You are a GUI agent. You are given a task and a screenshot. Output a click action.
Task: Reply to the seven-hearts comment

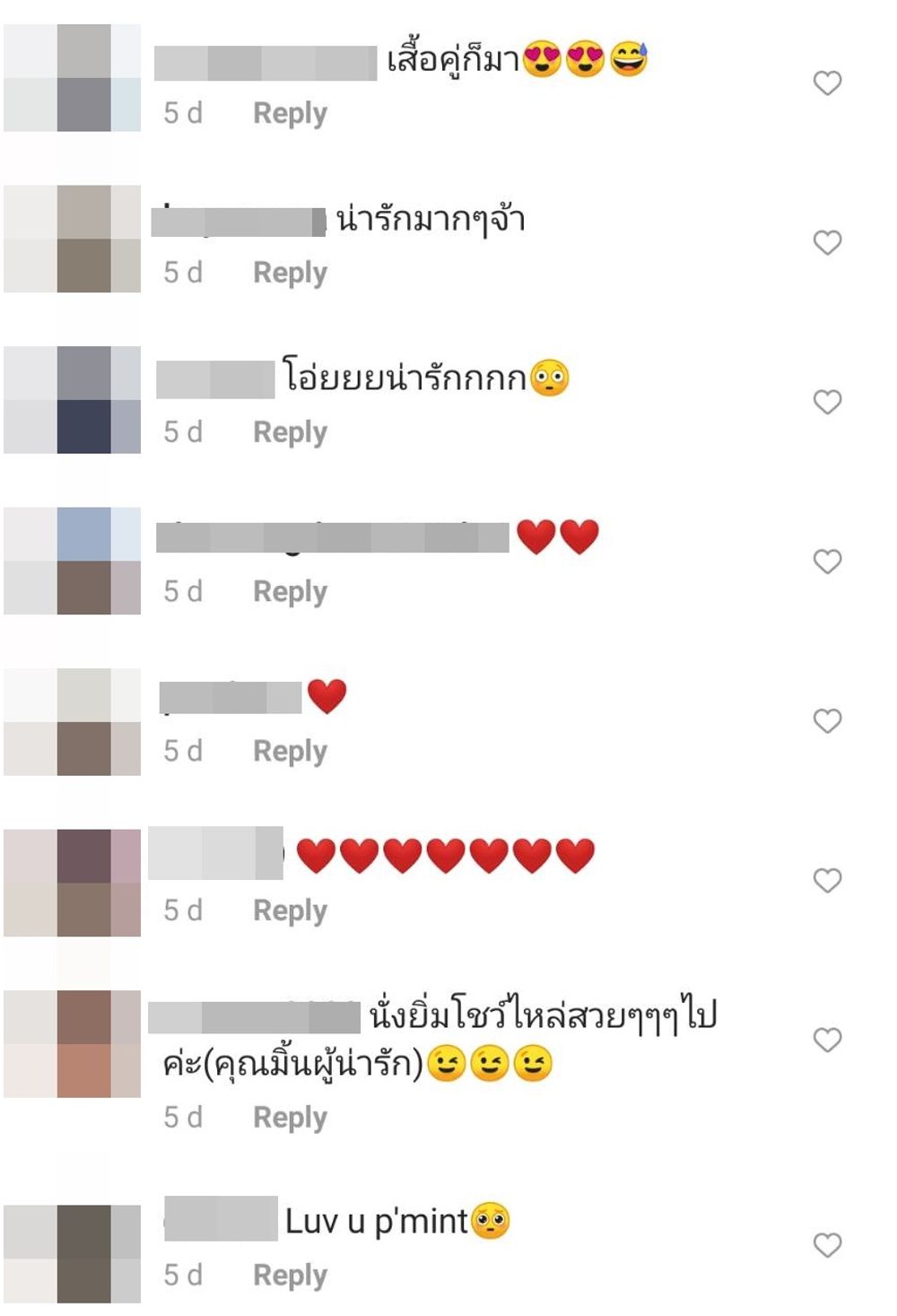[x=290, y=911]
